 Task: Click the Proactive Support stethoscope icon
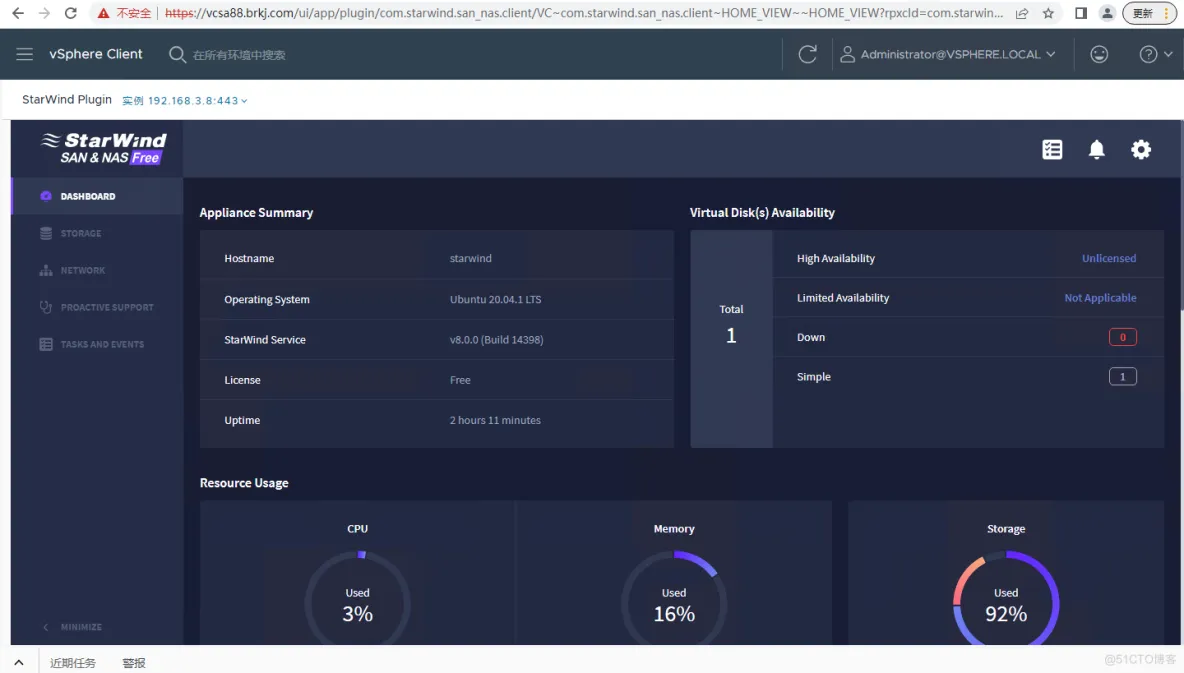click(x=46, y=307)
